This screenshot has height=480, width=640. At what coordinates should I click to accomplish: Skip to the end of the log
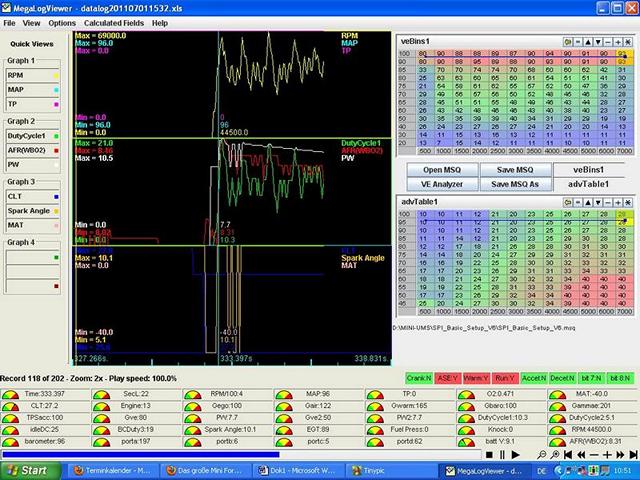pos(633,455)
